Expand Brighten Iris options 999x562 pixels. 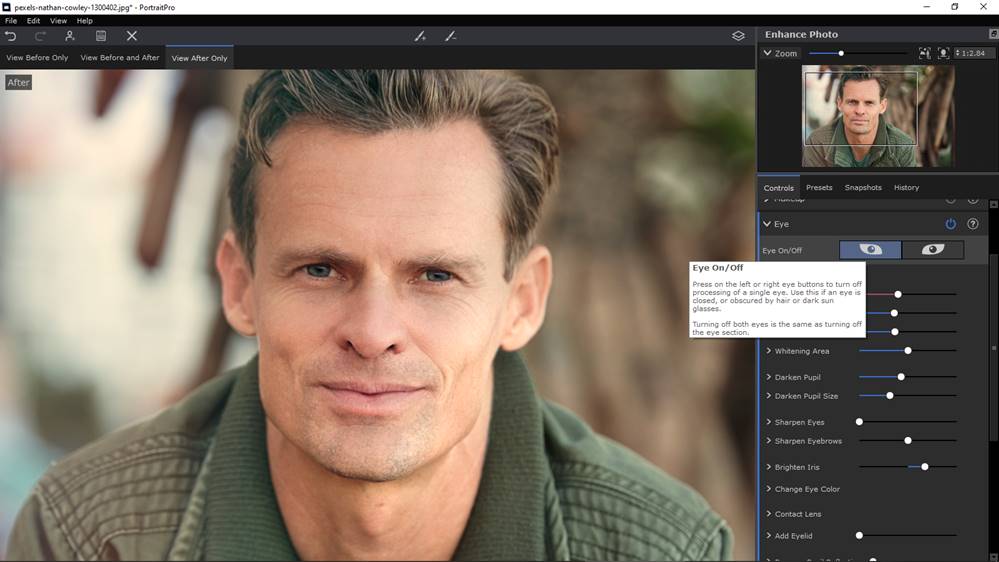(x=769, y=467)
